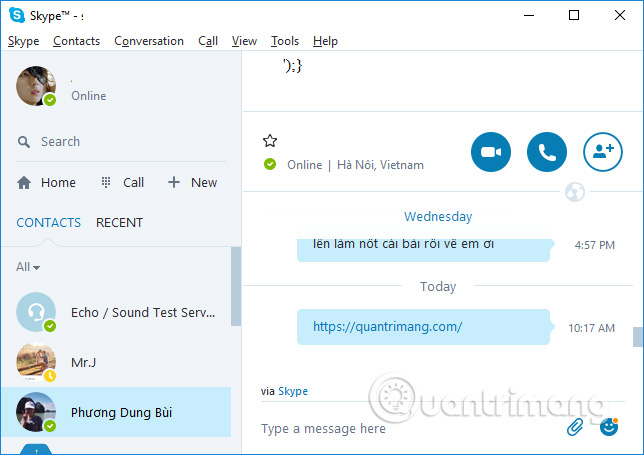Screen dimensions: 644x455
Task: Click the Echo / Sound Test Service avatar
Action: (x=36, y=312)
